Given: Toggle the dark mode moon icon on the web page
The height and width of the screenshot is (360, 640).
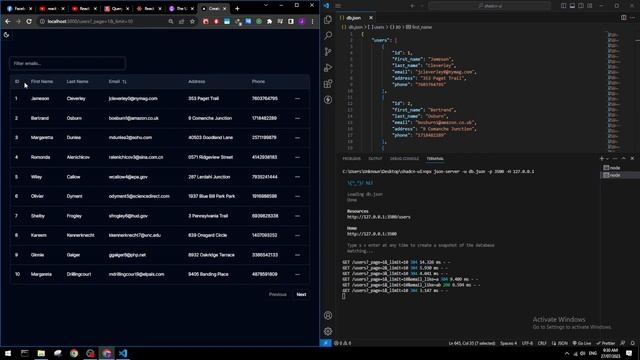Looking at the screenshot, I should point(7,35).
